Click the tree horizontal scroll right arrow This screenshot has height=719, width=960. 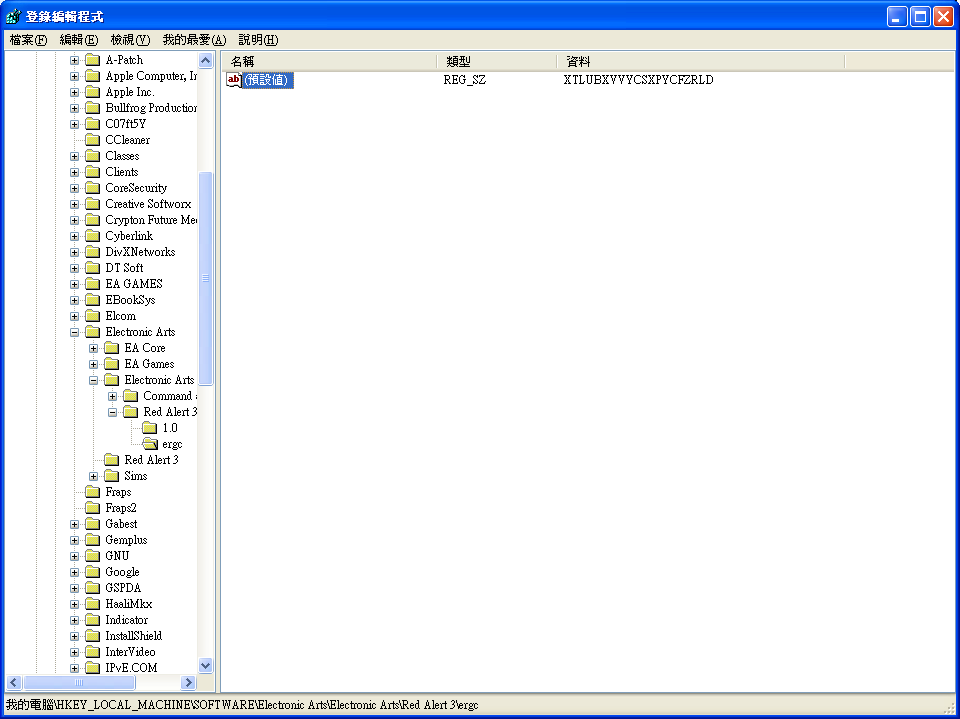pos(188,682)
